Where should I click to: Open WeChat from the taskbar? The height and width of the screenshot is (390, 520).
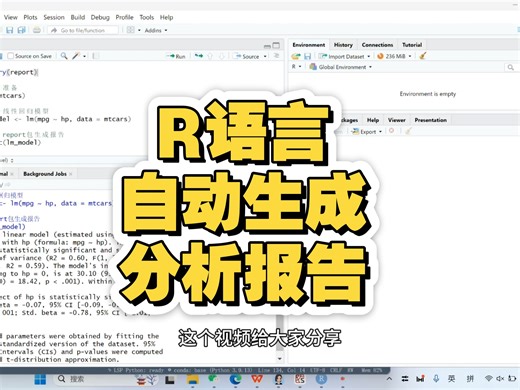point(212,379)
